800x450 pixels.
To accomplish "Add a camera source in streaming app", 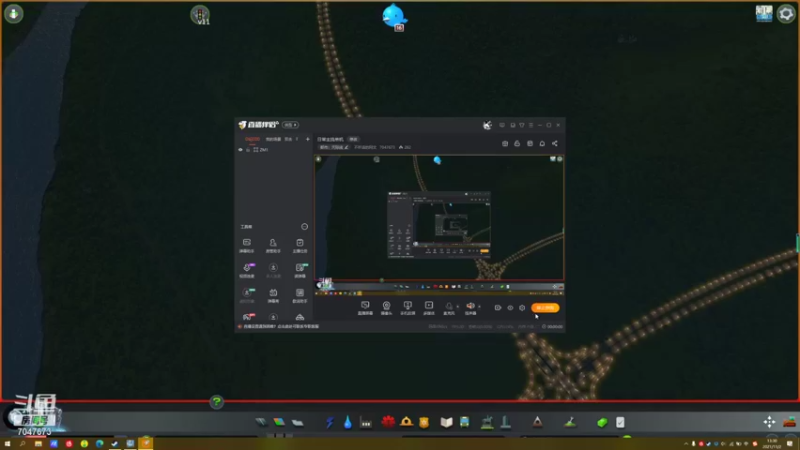I will (x=386, y=308).
